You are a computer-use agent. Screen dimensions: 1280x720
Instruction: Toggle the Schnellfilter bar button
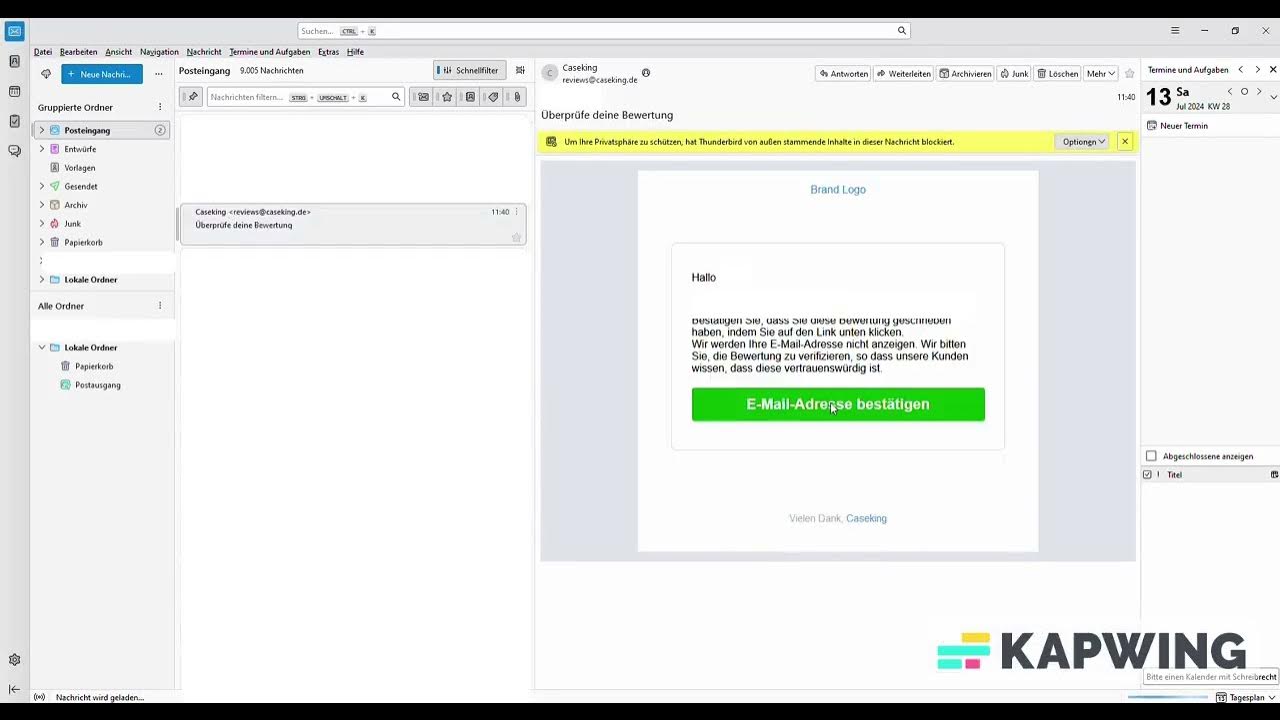tap(470, 71)
